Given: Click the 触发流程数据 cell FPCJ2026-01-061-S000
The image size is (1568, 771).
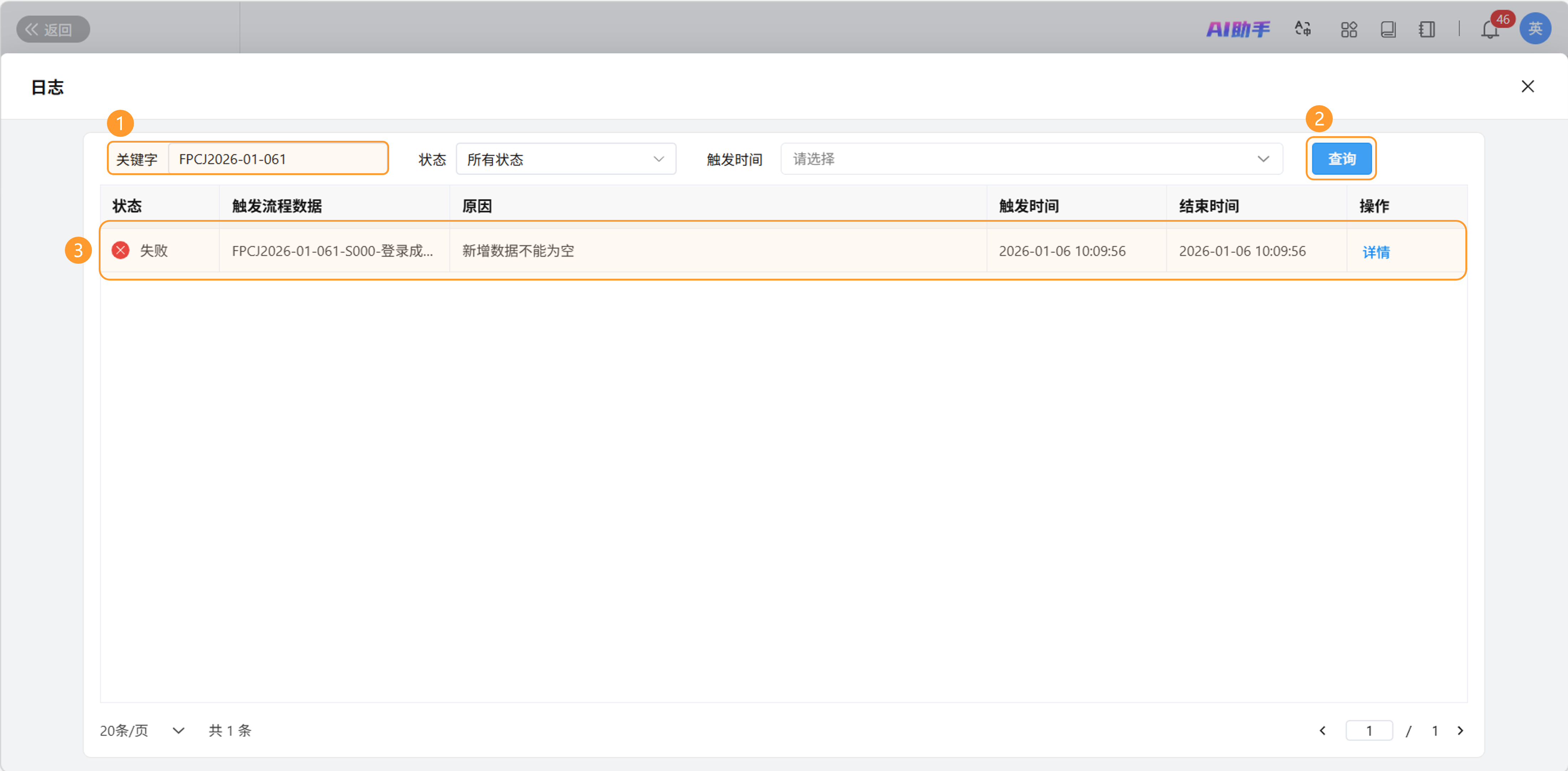Looking at the screenshot, I should coord(332,251).
